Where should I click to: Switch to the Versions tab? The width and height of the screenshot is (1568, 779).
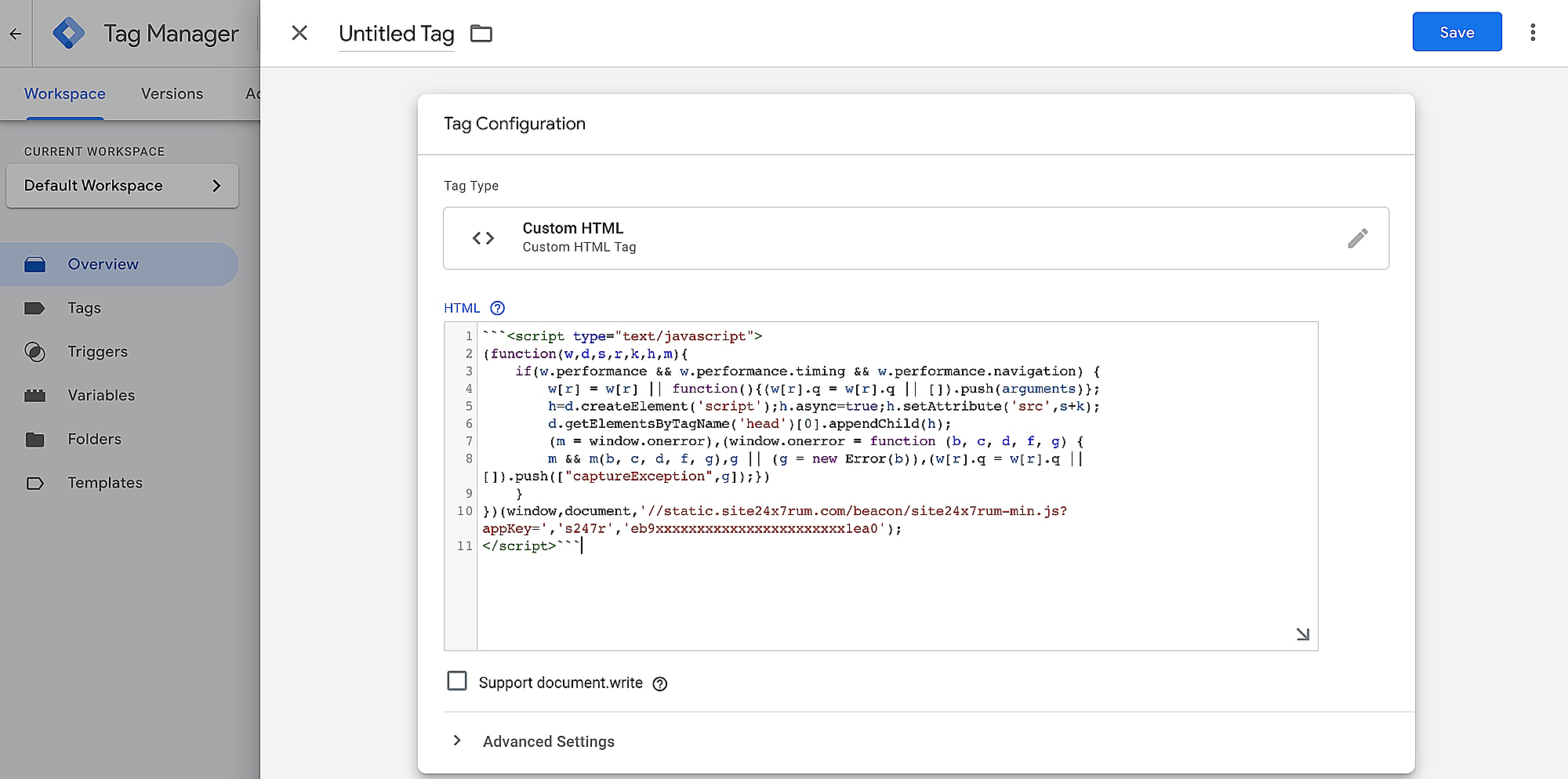click(172, 94)
